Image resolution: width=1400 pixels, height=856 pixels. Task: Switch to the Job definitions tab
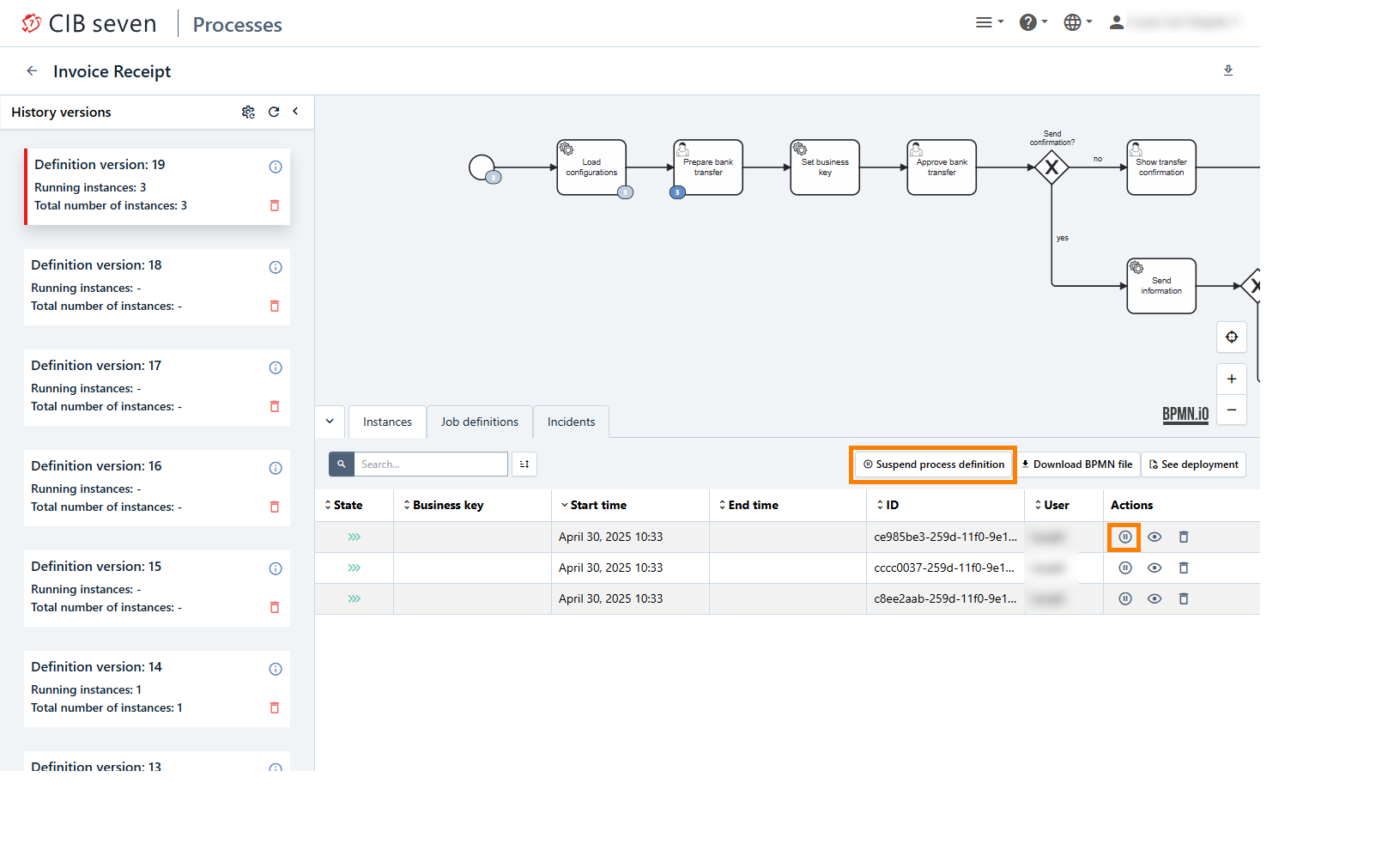click(x=479, y=422)
